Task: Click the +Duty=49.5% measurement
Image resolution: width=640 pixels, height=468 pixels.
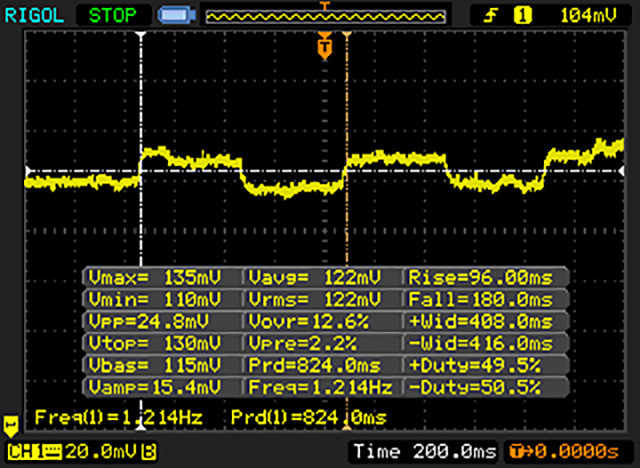Action: pos(475,365)
